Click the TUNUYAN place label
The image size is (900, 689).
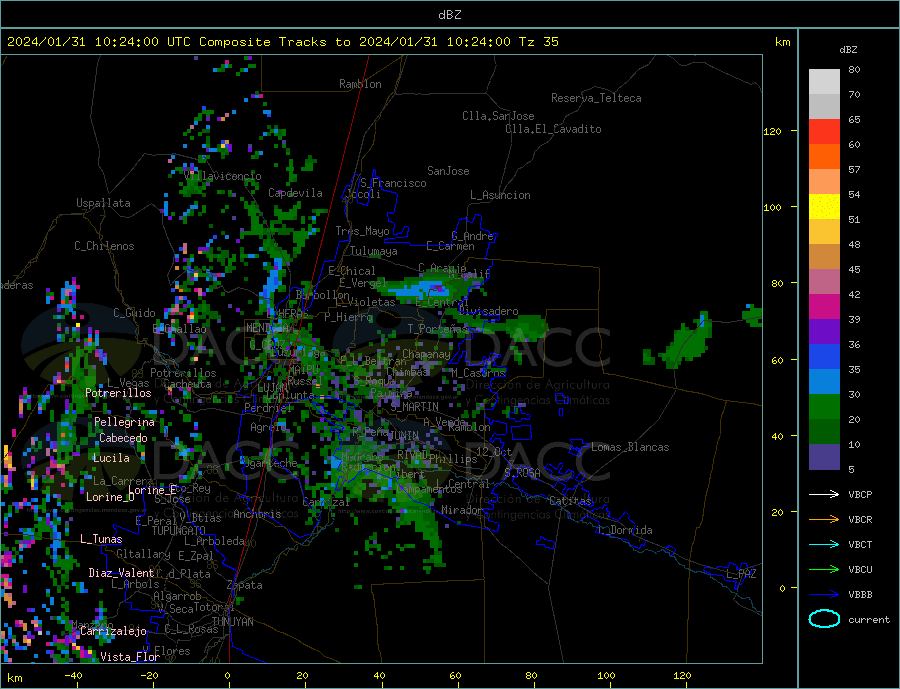tap(232, 622)
